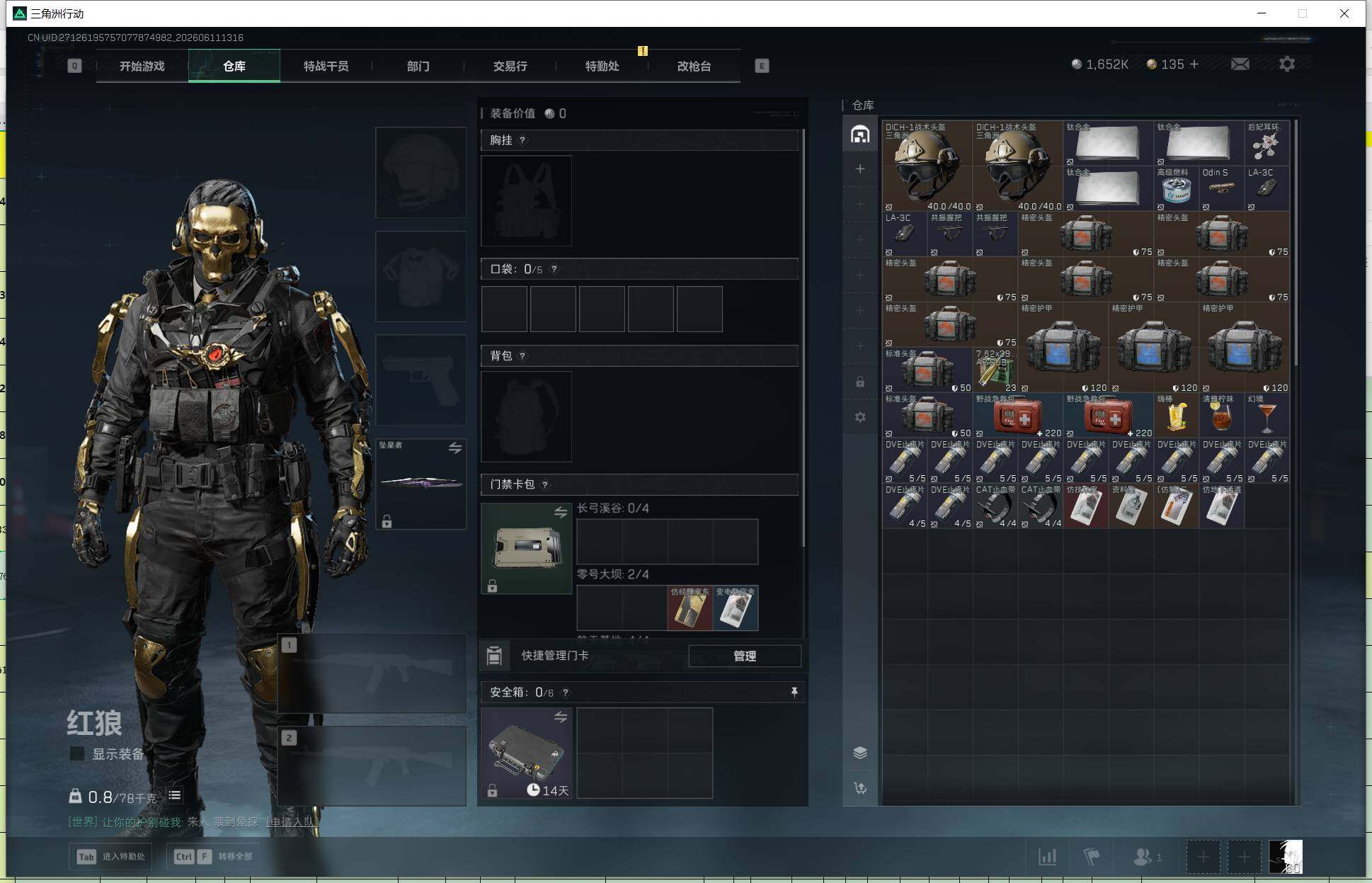The width and height of the screenshot is (1372, 883).
Task: Open the 特勤处 tab
Action: click(602, 66)
